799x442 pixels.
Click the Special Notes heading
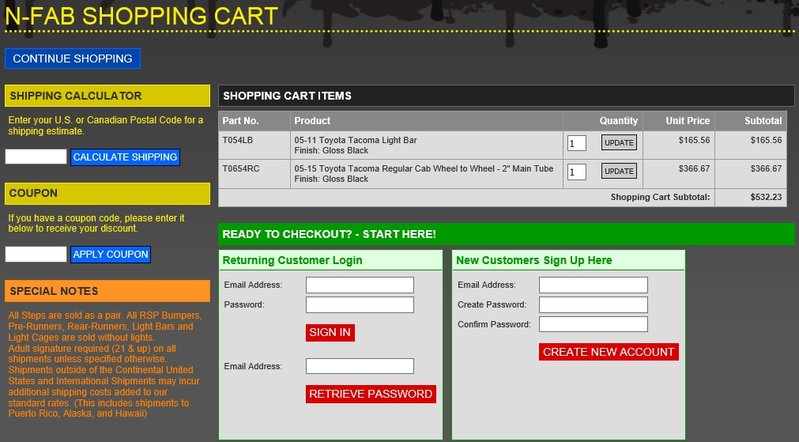coord(108,291)
